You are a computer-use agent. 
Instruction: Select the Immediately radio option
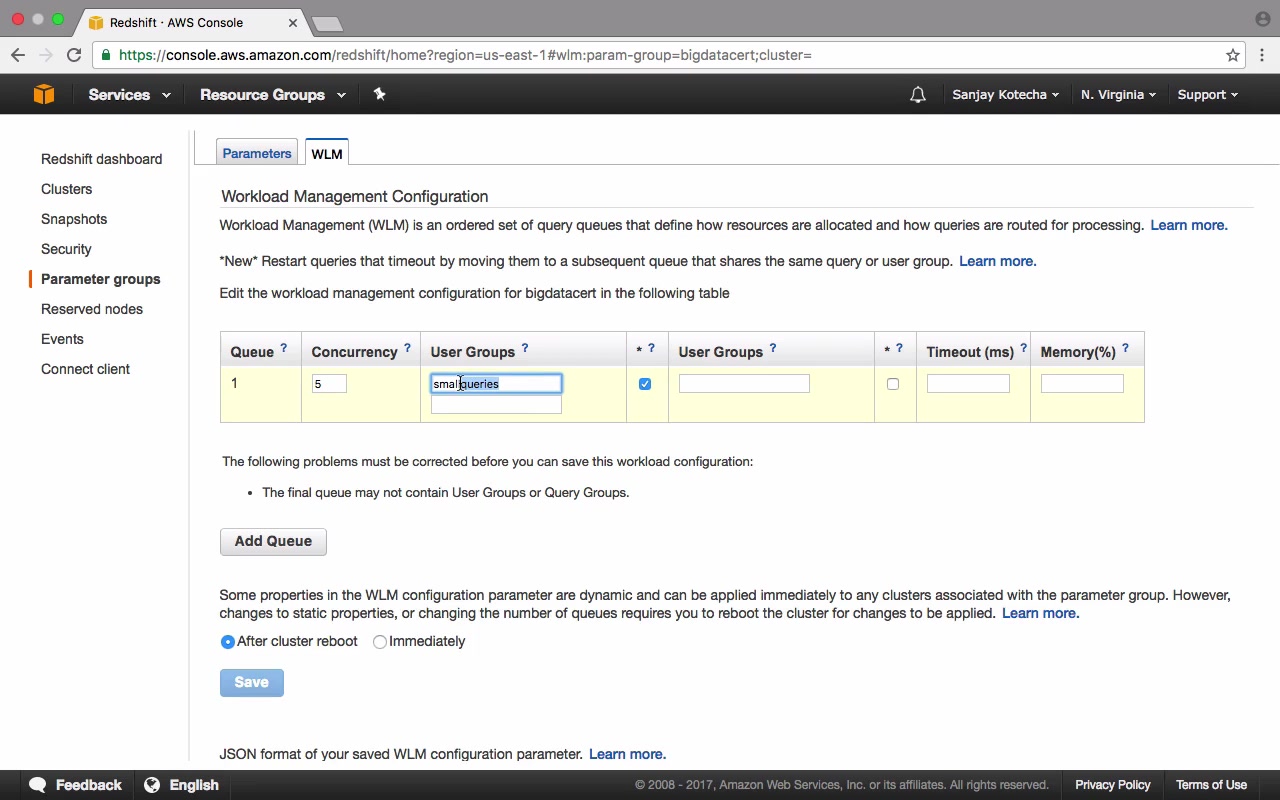(x=380, y=642)
